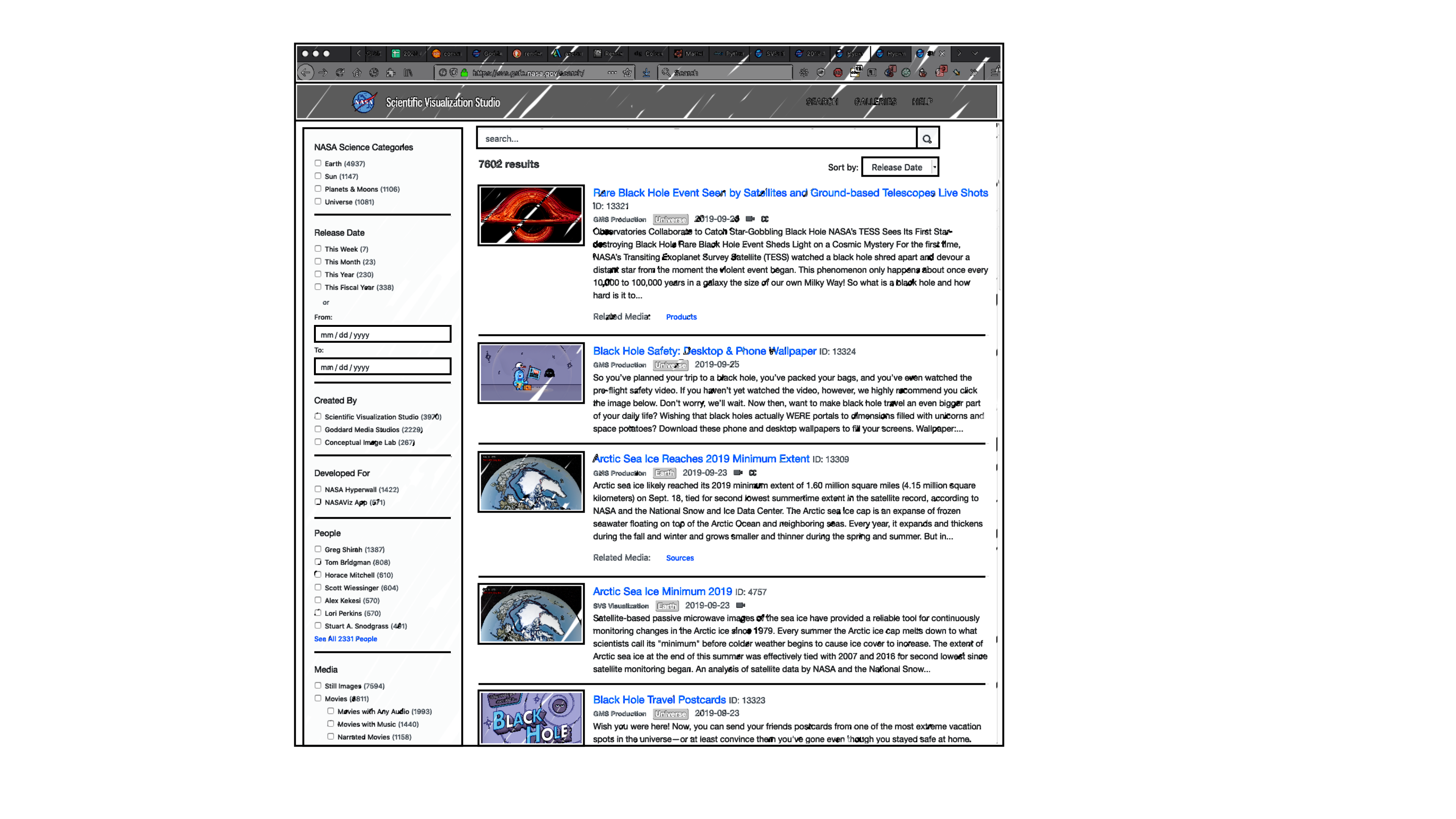The height and width of the screenshot is (819, 1456).
Task: Toggle the sidebar panel icon in toolbar
Action: 872,72
